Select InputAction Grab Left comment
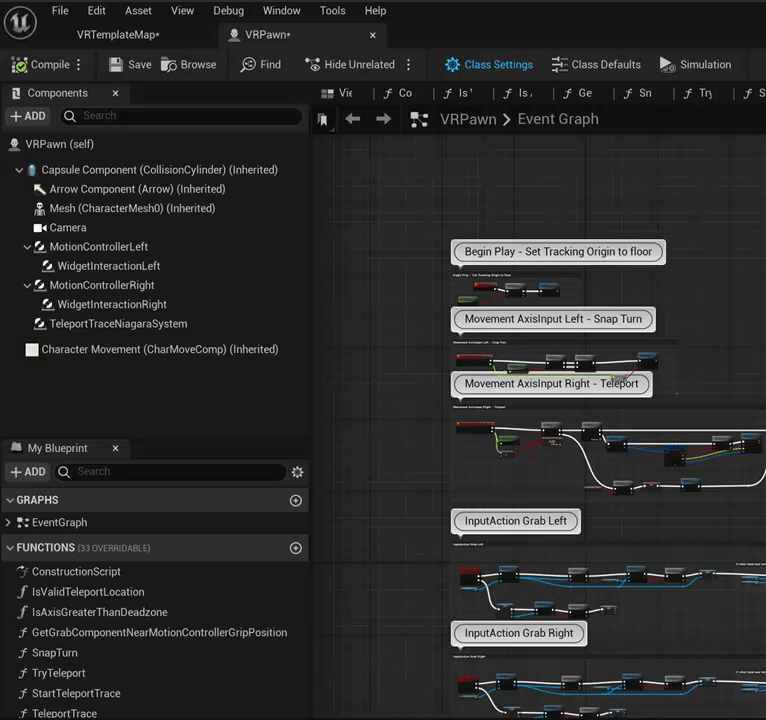 515,521
